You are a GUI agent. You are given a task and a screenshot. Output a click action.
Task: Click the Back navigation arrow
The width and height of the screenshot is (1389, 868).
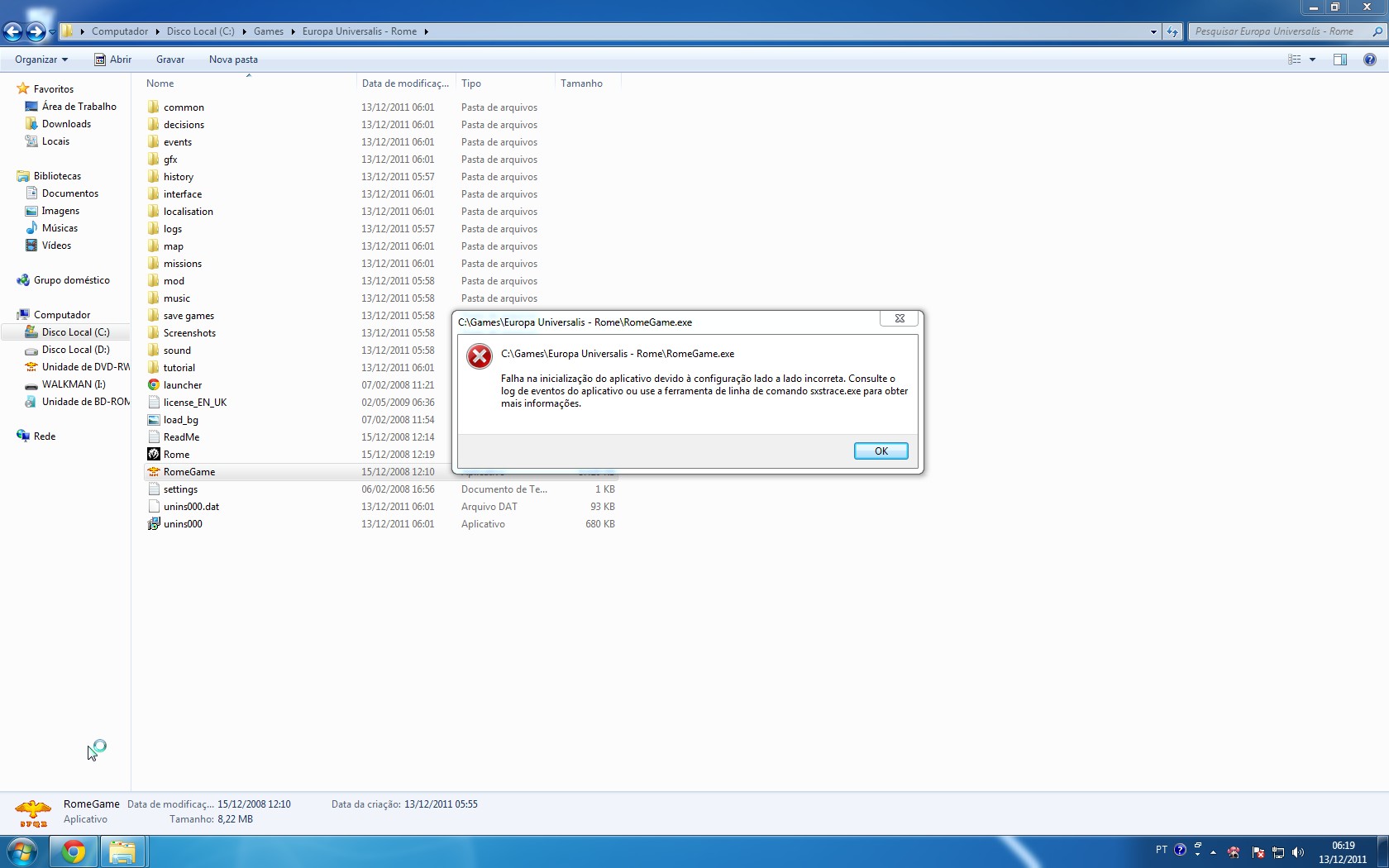[x=13, y=31]
